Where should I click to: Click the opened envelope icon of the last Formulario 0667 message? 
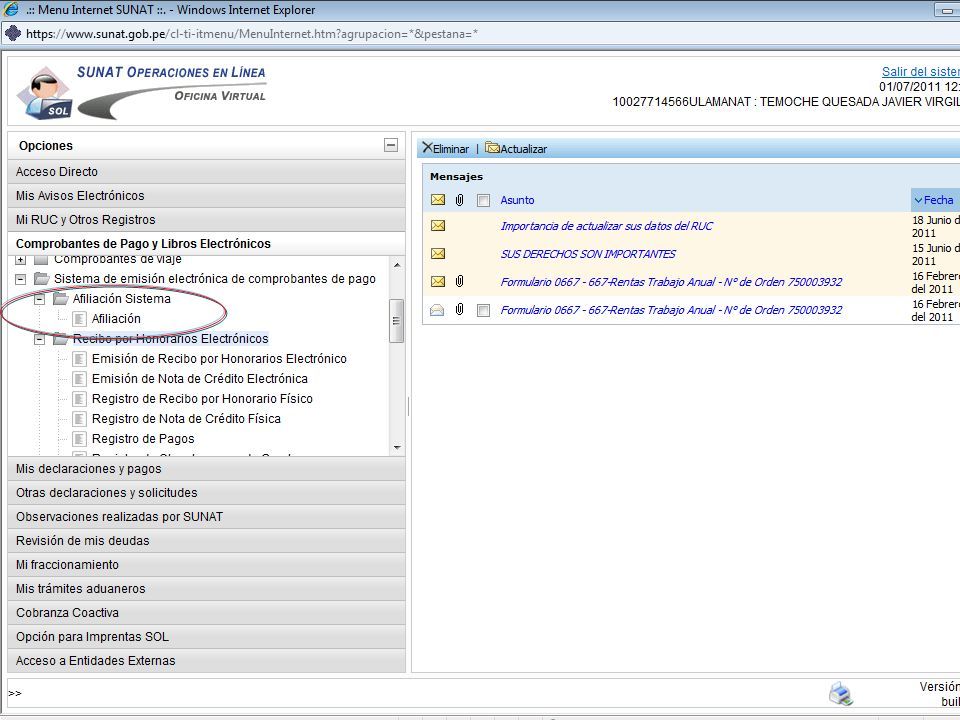tap(437, 310)
